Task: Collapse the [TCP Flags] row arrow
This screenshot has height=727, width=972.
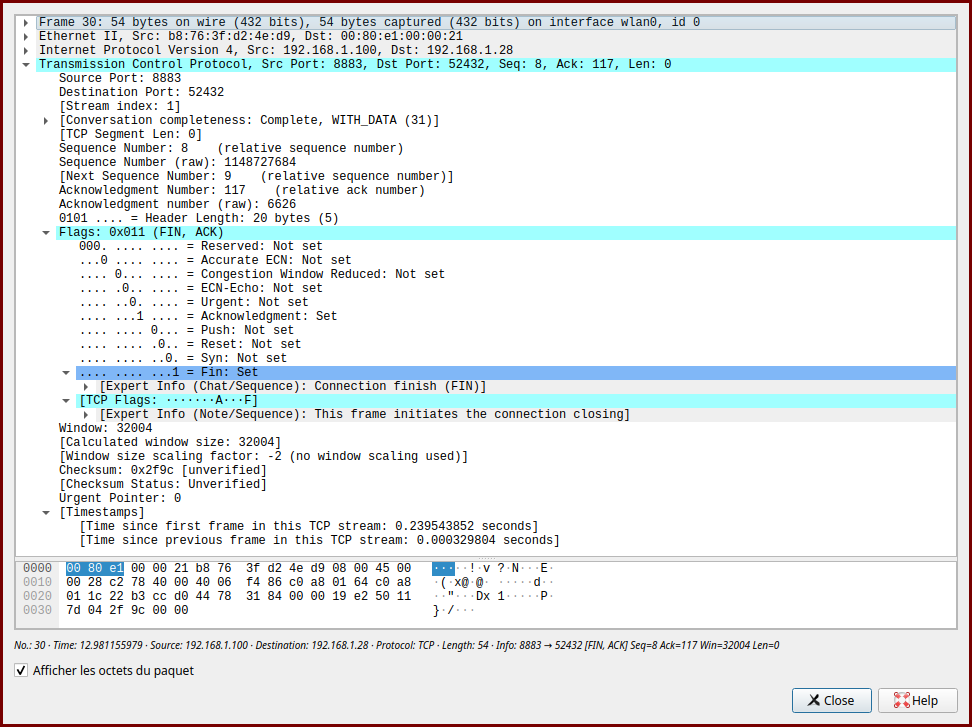Action: point(66,400)
